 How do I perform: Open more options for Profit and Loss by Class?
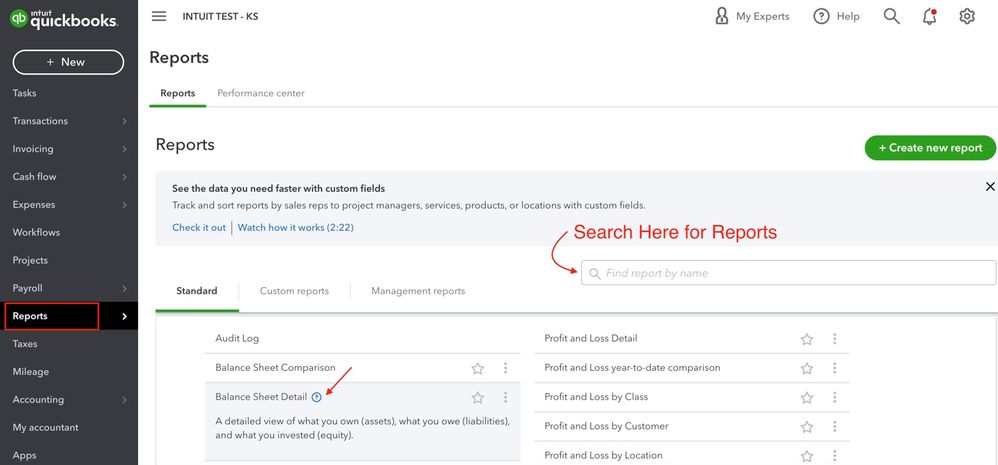coord(834,397)
